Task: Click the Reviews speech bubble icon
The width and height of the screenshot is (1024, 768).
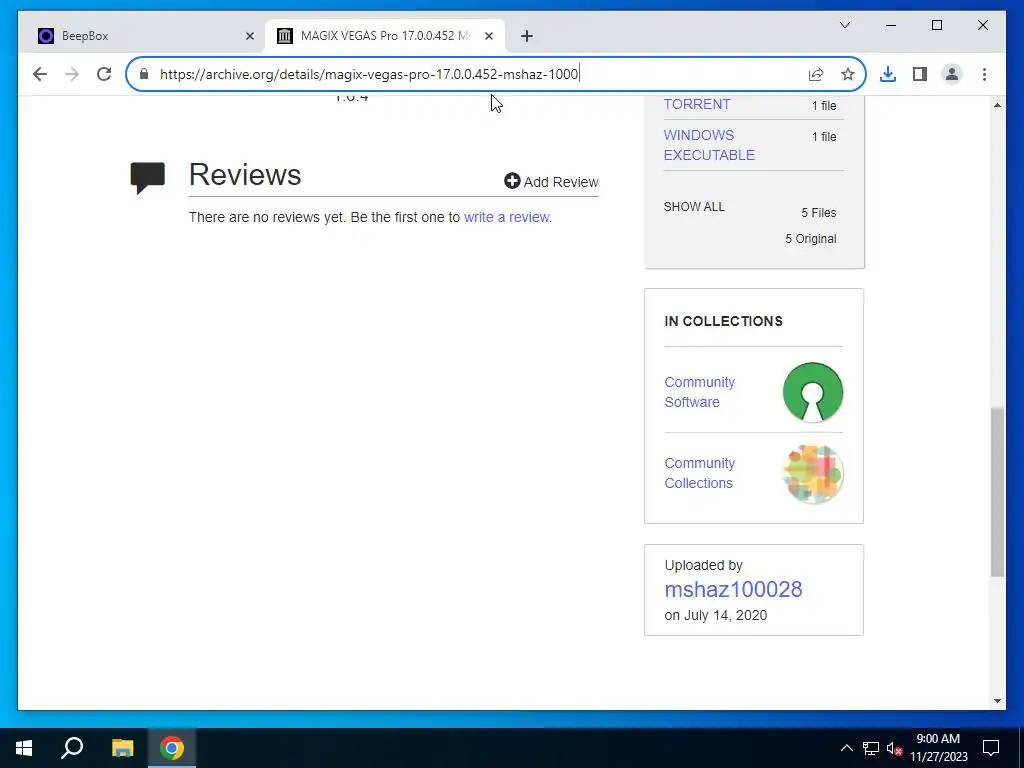Action: [148, 178]
